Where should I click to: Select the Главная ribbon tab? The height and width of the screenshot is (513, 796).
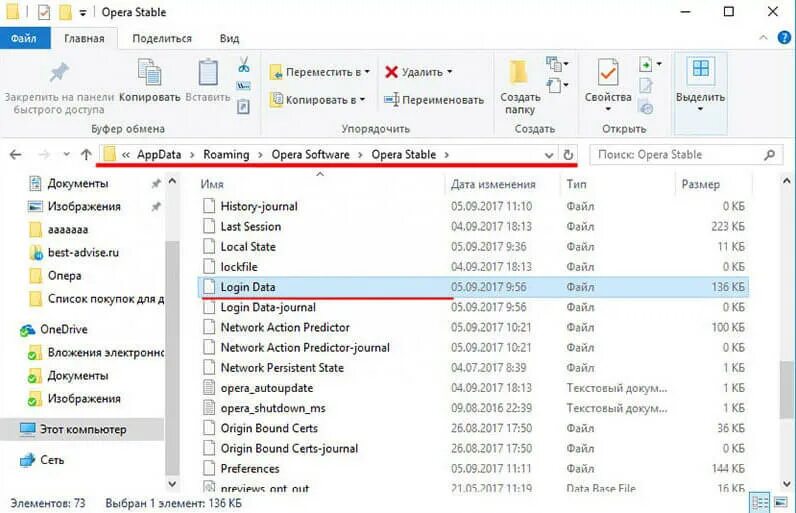point(84,39)
